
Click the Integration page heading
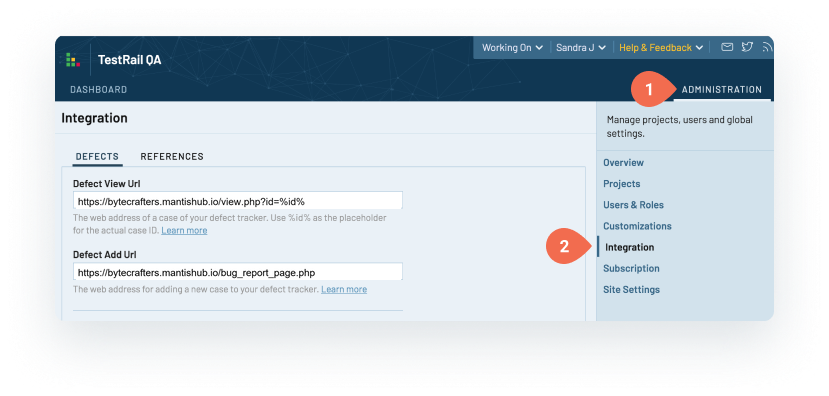(94, 118)
